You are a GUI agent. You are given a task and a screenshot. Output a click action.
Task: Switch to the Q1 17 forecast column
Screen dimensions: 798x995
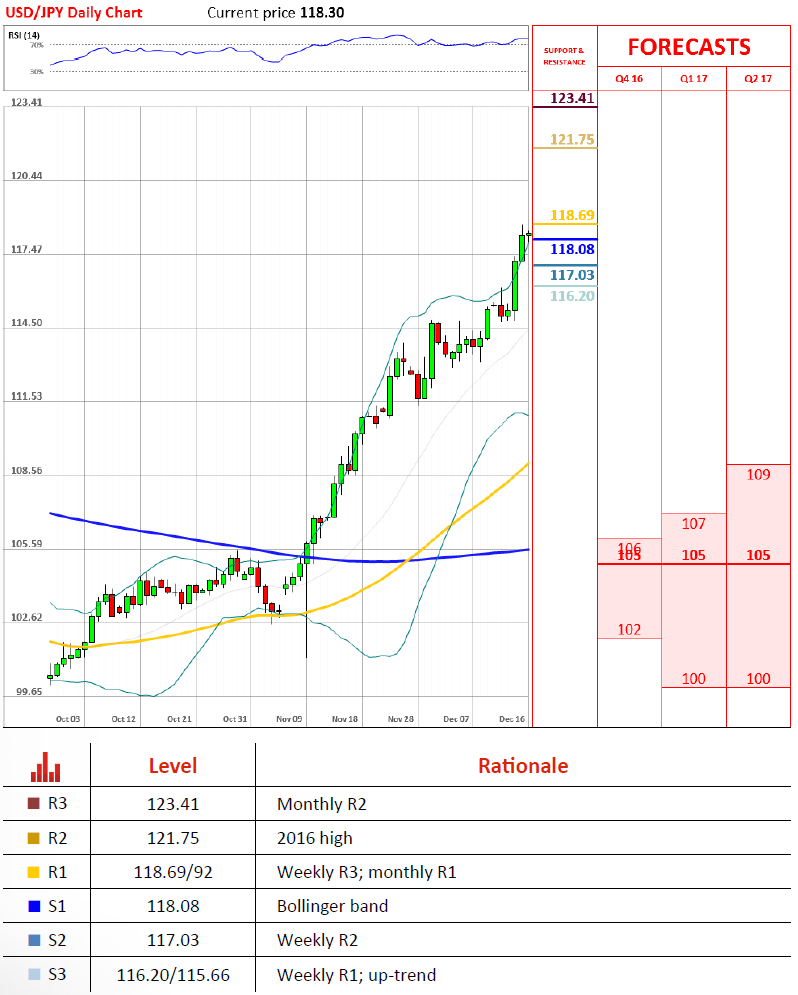(x=693, y=79)
